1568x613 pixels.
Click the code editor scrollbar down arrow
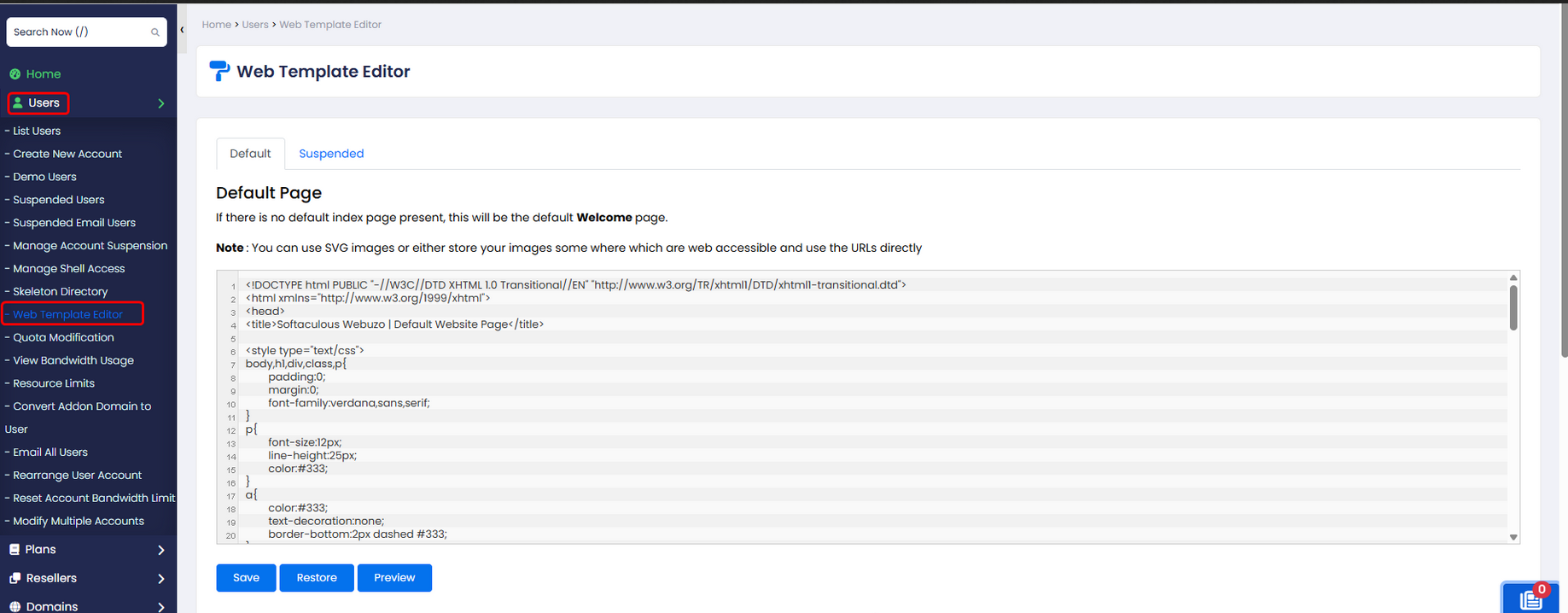tap(1513, 537)
